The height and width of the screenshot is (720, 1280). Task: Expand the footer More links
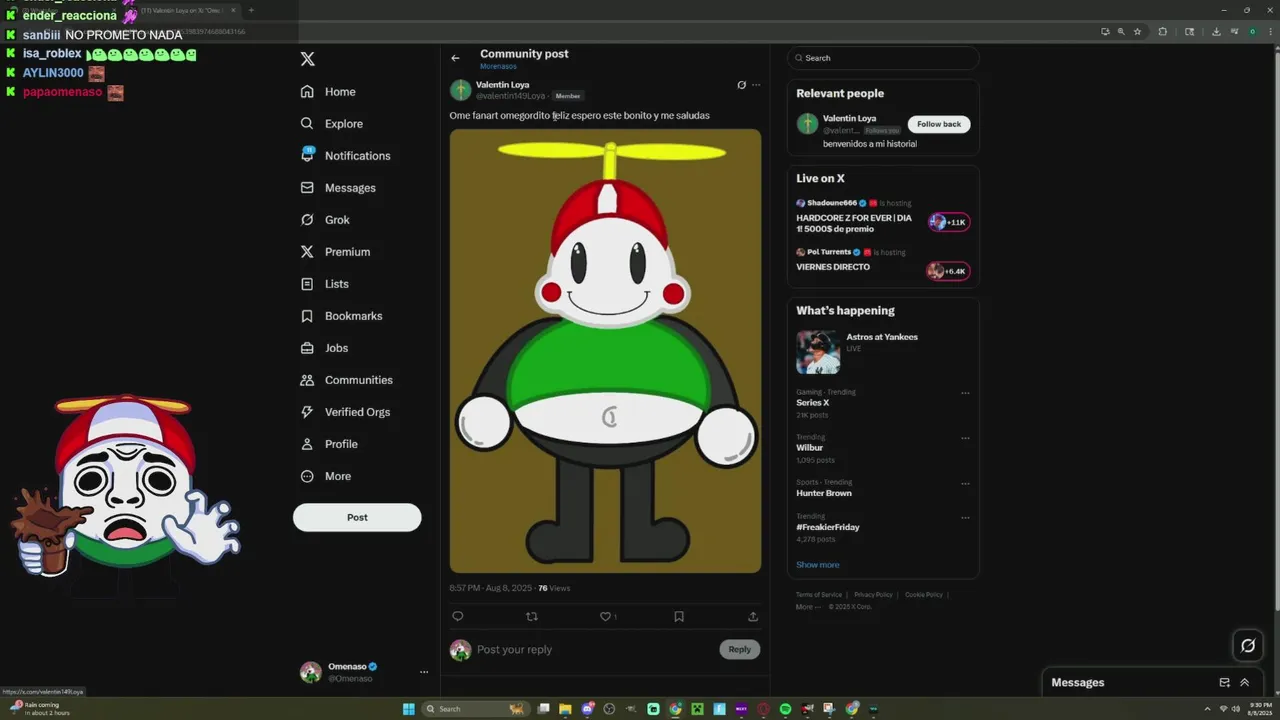click(808, 607)
